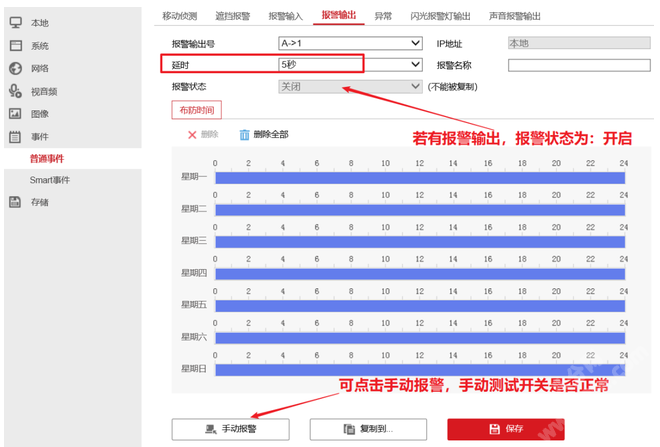This screenshot has height=447, width=660.
Task: Click the 系统 system icon in sidebar
Action: 15,46
